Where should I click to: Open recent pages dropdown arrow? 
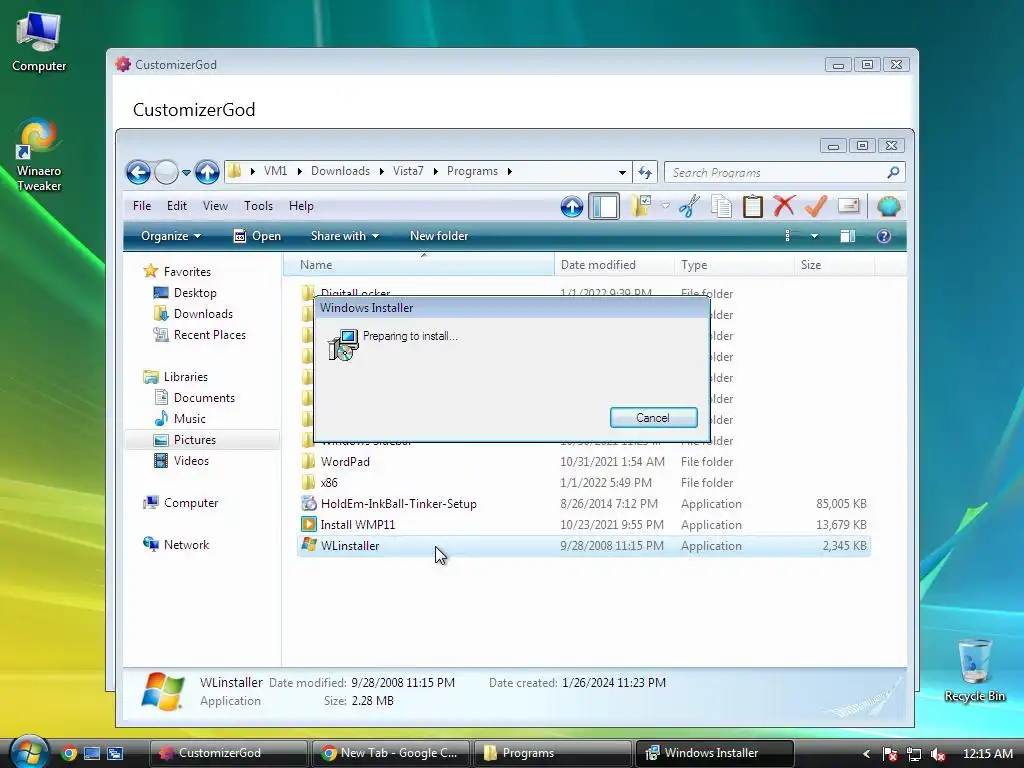click(x=186, y=173)
